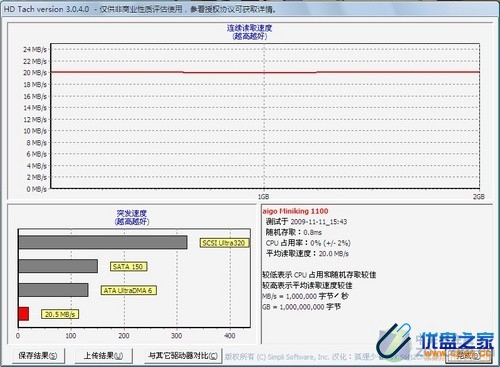Viewport: 500px width, 367px height.
Task: Click the 16 MB/s axis label
Action: click(35, 96)
